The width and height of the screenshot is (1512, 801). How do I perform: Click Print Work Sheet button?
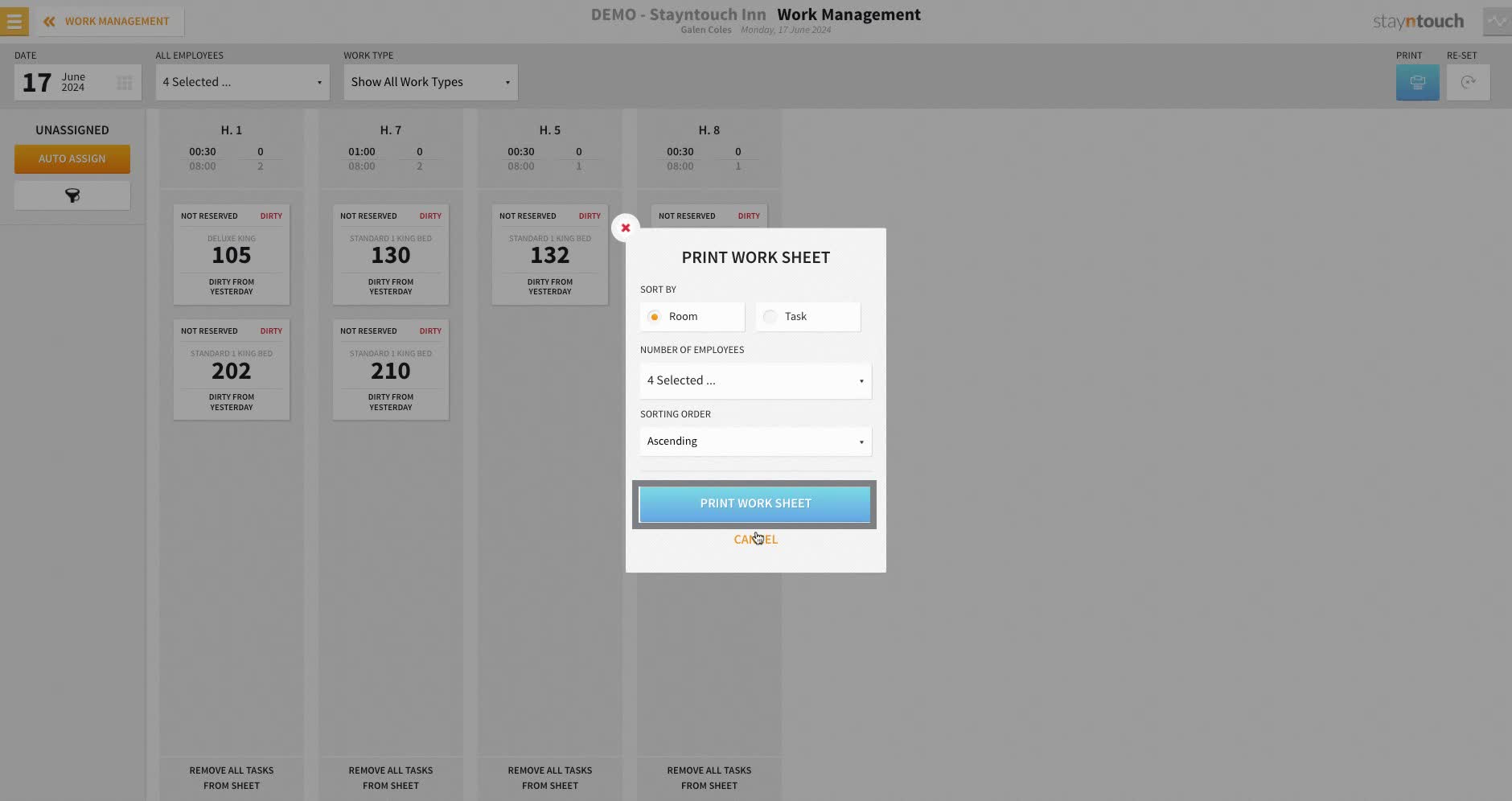coord(754,503)
